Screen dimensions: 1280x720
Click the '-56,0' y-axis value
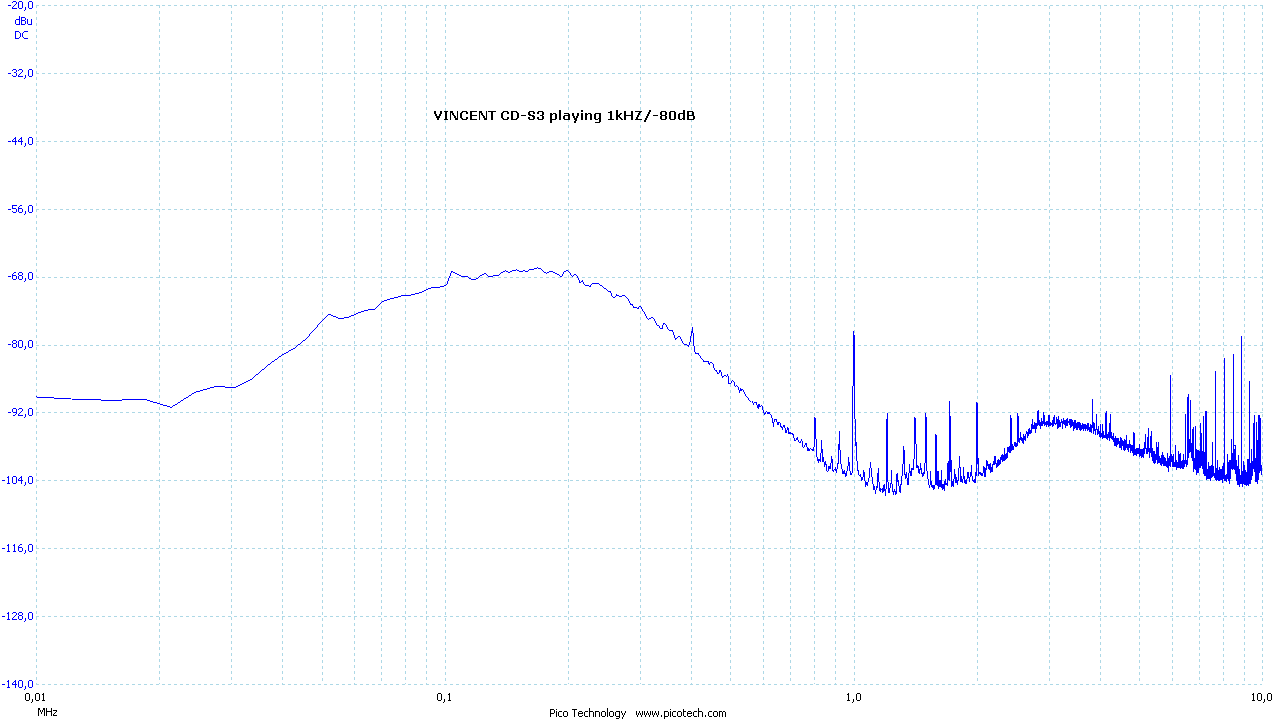[21, 209]
